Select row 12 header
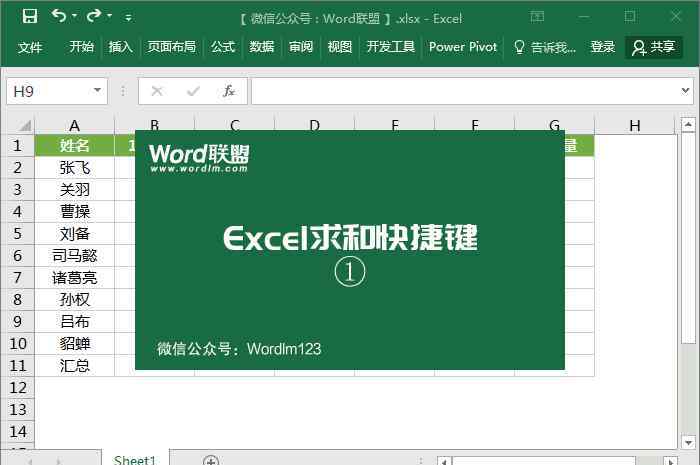 [x=18, y=387]
